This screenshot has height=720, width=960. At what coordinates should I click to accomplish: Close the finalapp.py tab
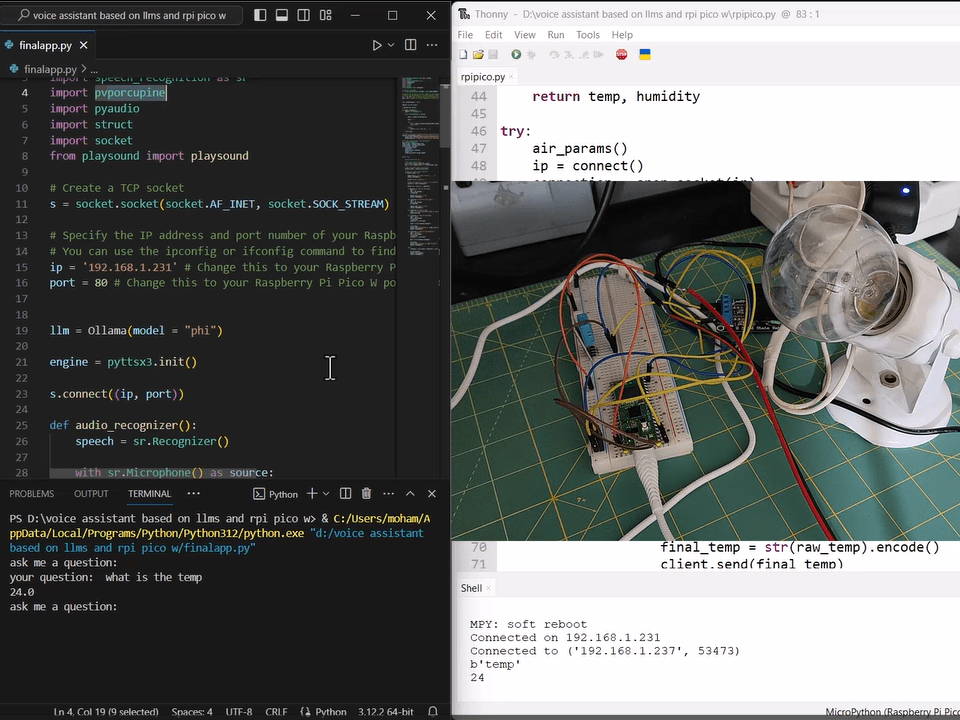pos(83,44)
